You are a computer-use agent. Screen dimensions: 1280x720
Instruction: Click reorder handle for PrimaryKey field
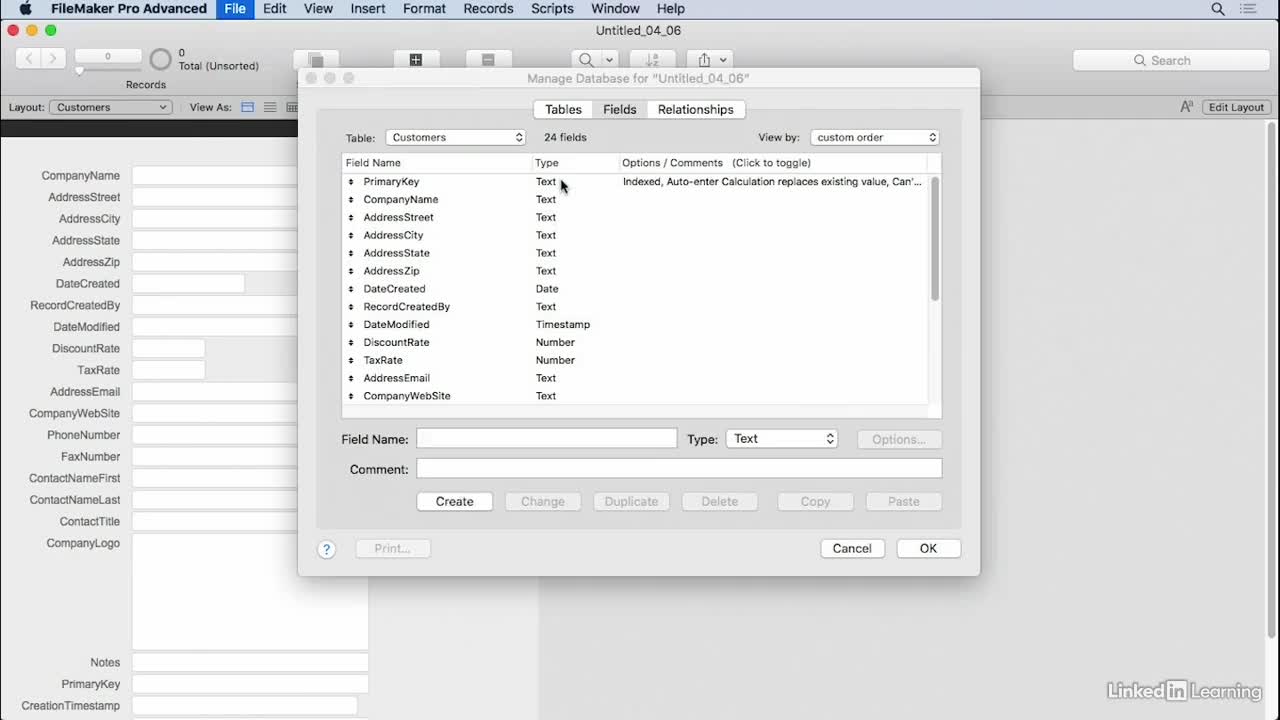[351, 182]
